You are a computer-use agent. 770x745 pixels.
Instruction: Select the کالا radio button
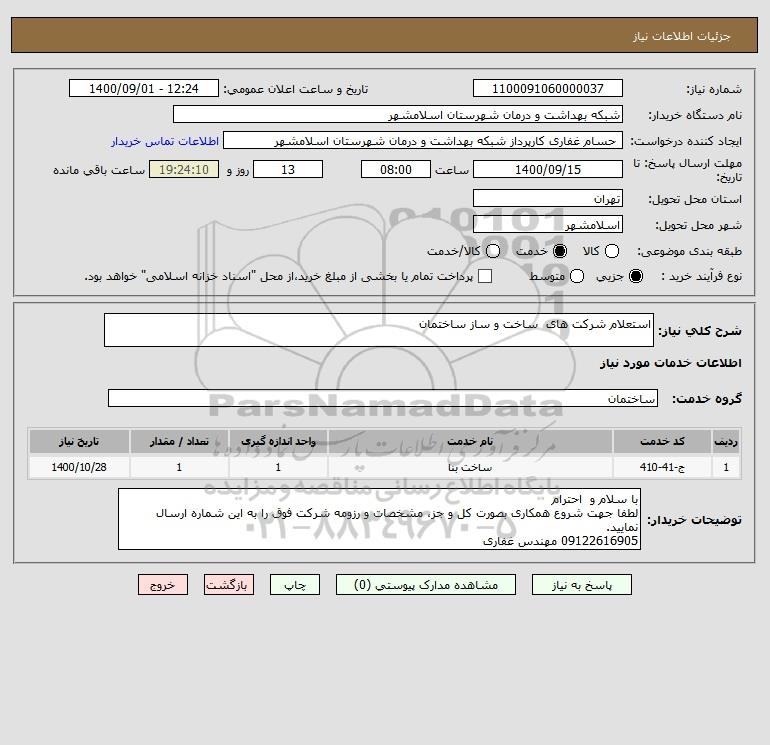[x=611, y=251]
